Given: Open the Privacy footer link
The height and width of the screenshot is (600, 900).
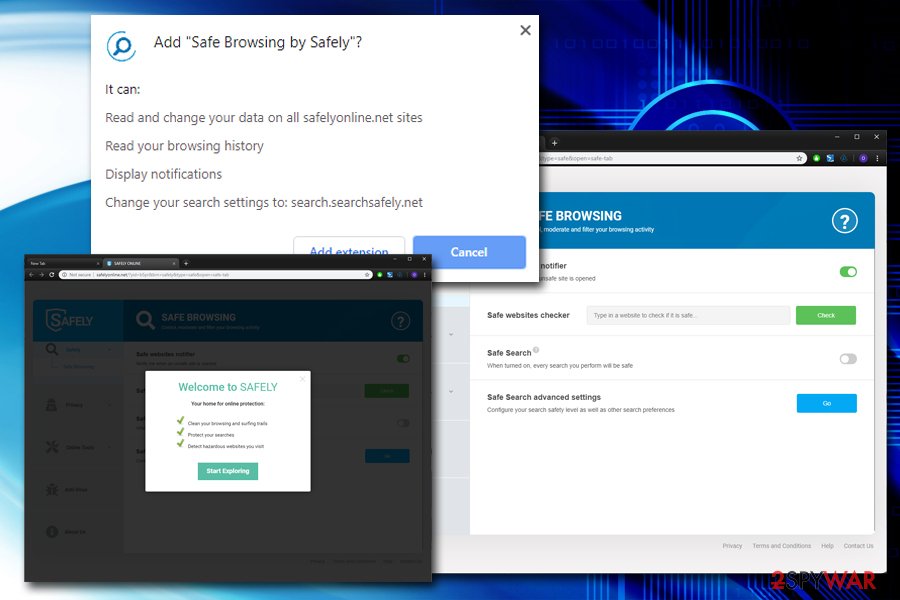Looking at the screenshot, I should (x=732, y=545).
